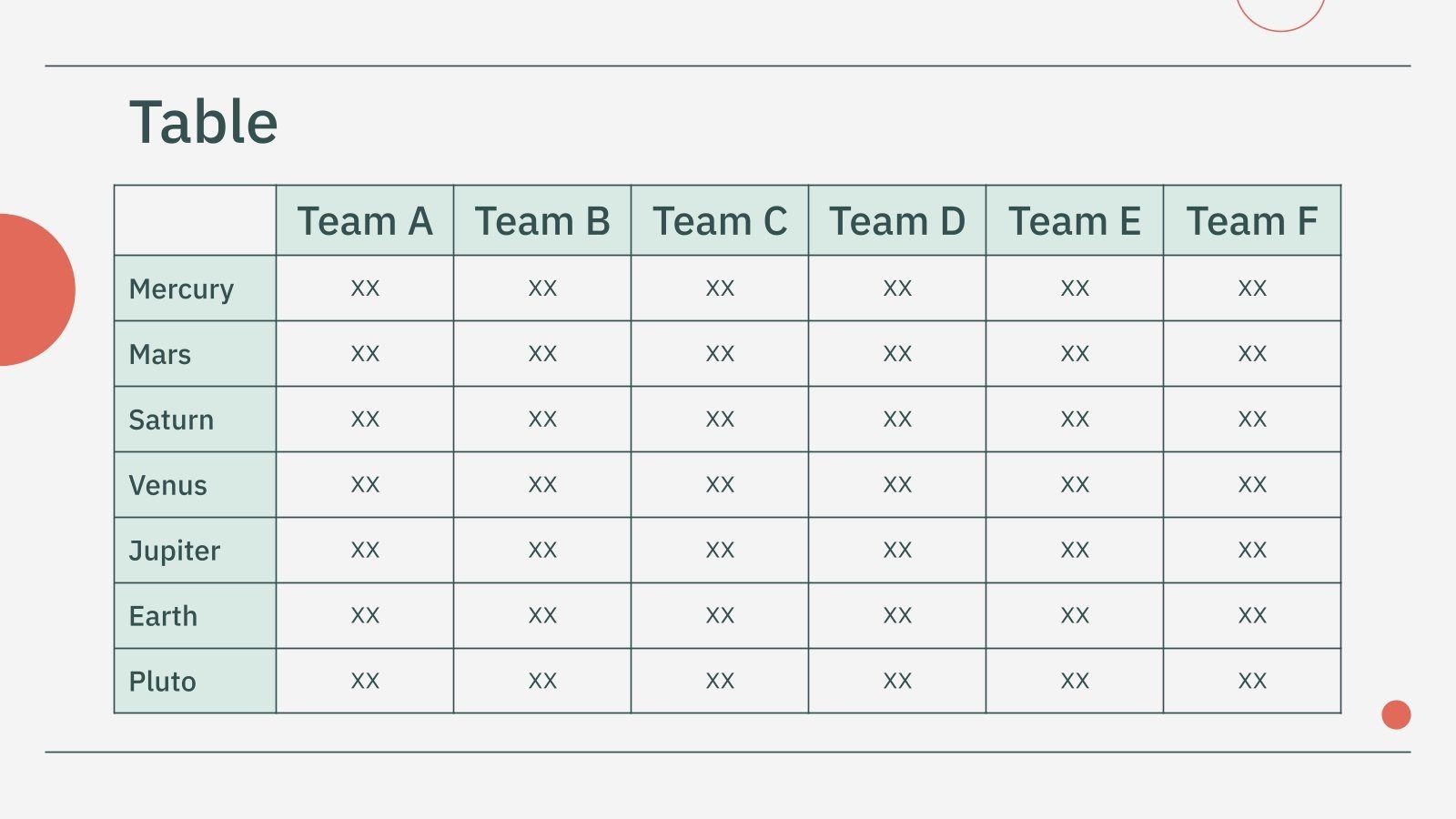Select the Table title text
Image resolution: width=1456 pixels, height=819 pixels.
pos(204,122)
